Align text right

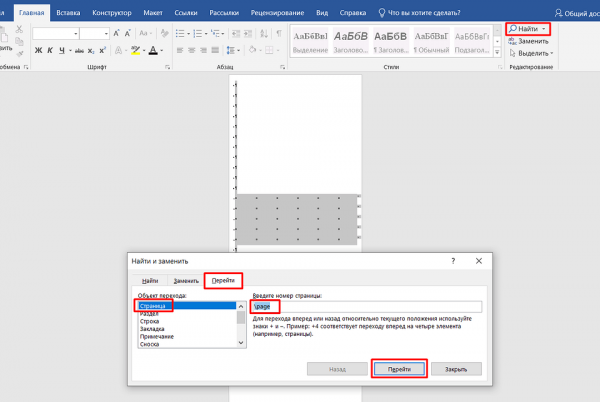coord(204,50)
